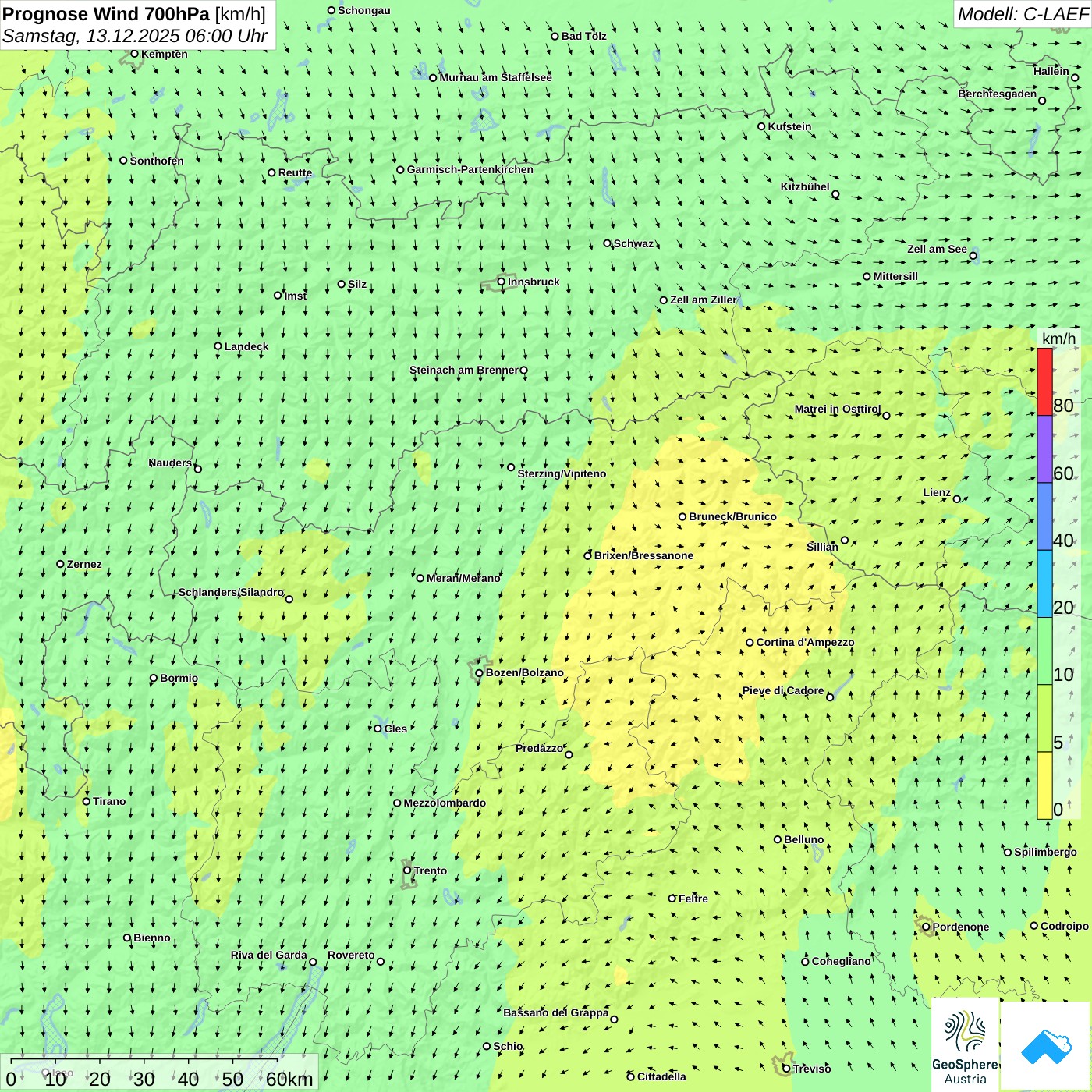Select the Cortina d'Ampezzo marker
The height and width of the screenshot is (1092, 1092).
click(750, 643)
